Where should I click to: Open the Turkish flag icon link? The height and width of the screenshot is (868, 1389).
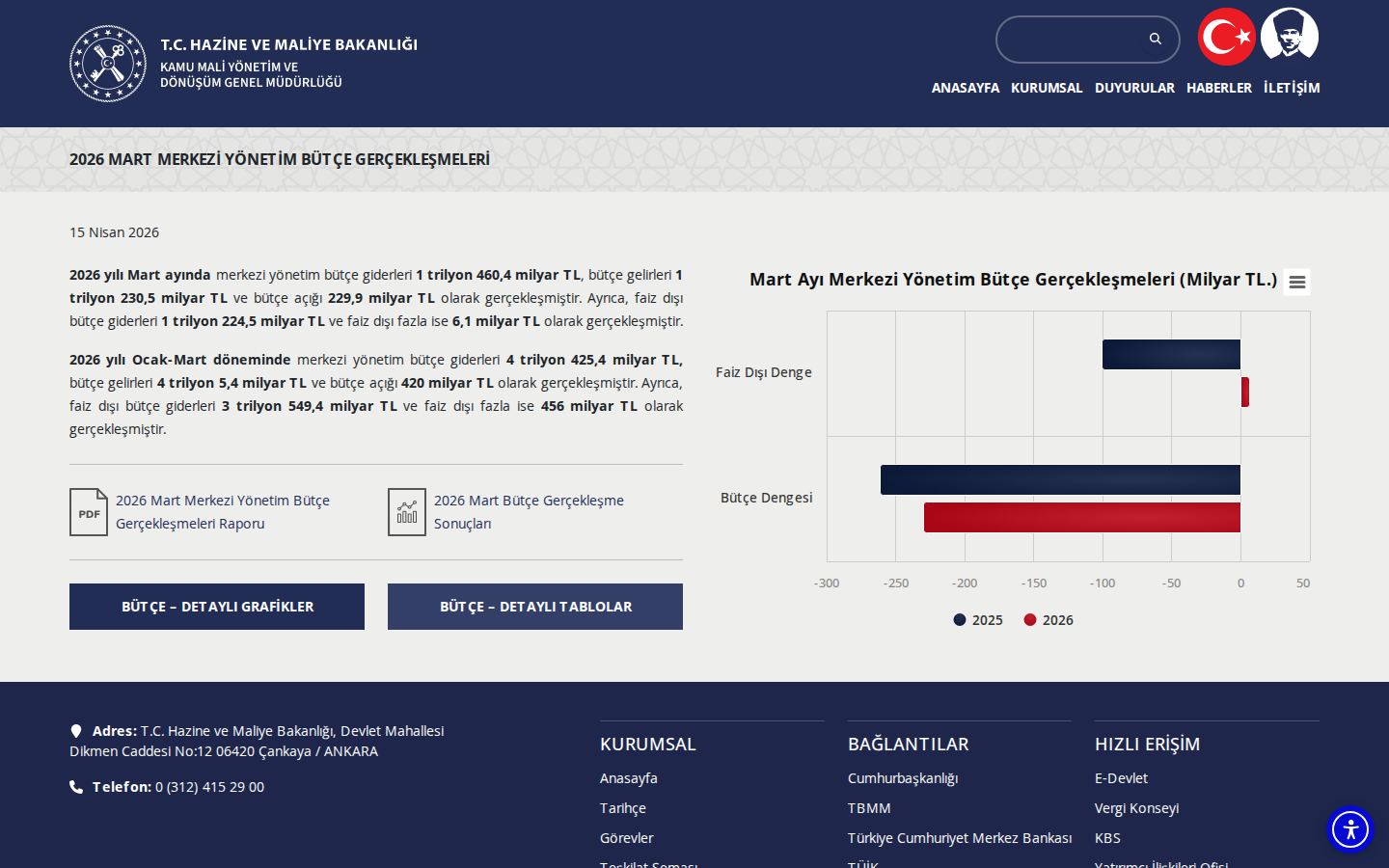[1227, 37]
